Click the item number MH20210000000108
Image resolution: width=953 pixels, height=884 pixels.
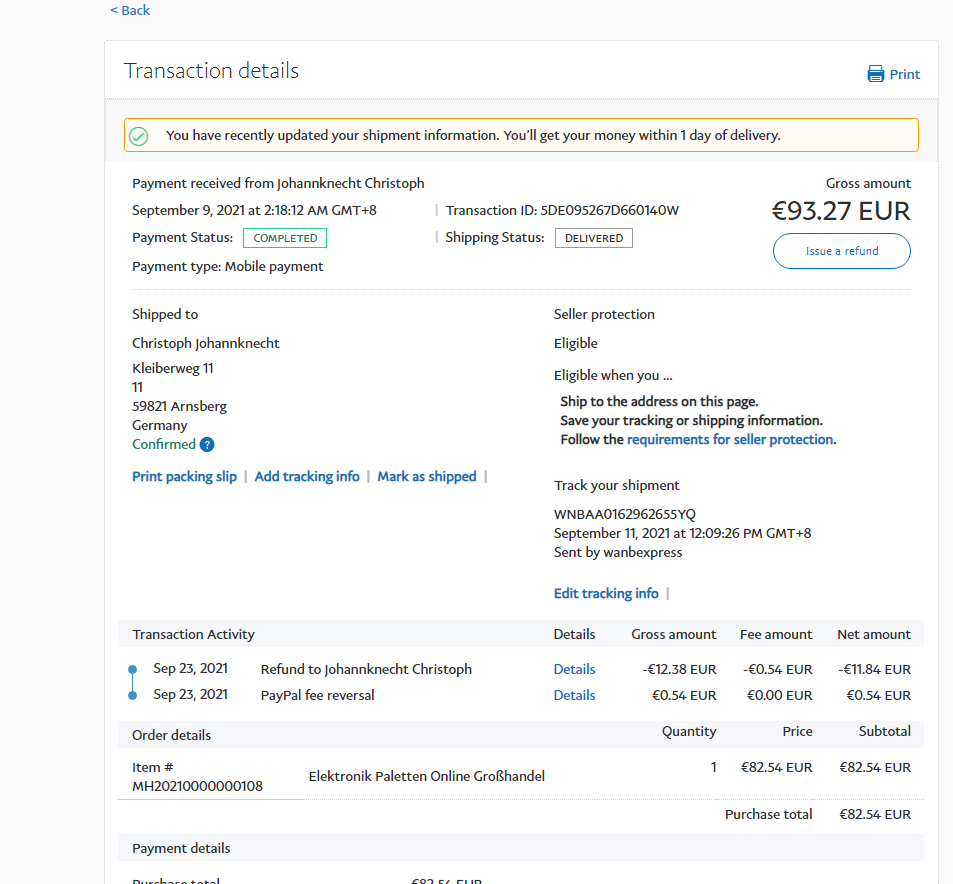(x=197, y=786)
